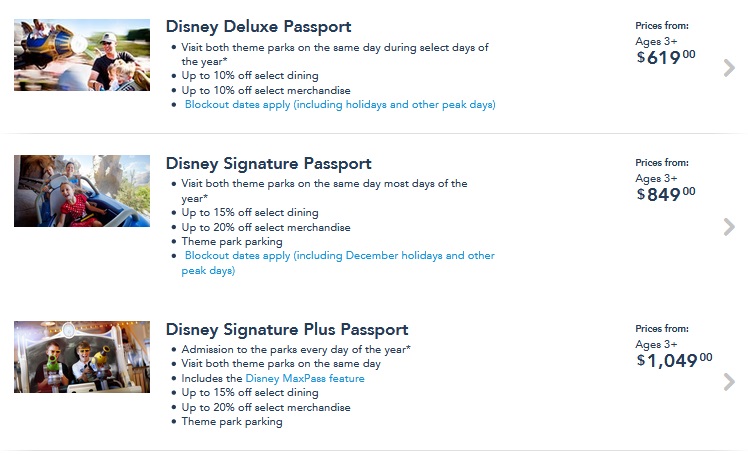Expand the Disney Signature Passport chevron arrow
Image resolution: width=748 pixels, height=454 pixels.
coord(729,226)
